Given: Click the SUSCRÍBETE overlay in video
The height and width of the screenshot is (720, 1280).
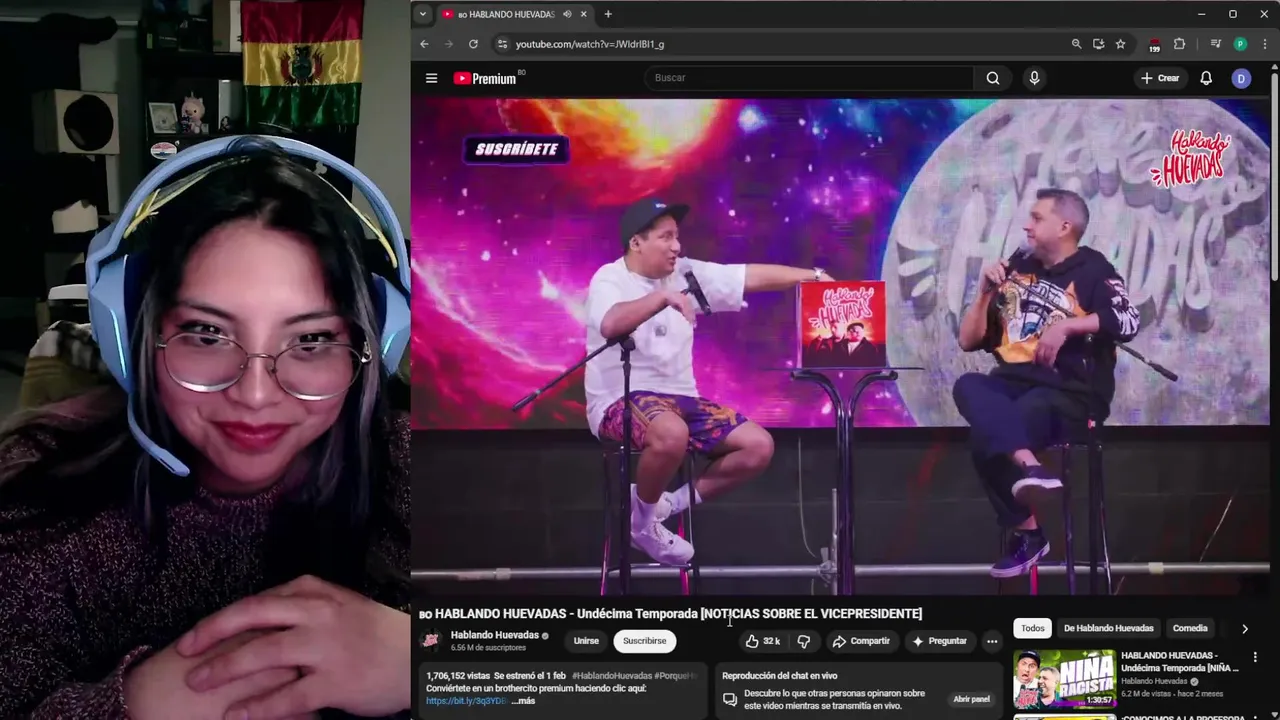Looking at the screenshot, I should [516, 149].
